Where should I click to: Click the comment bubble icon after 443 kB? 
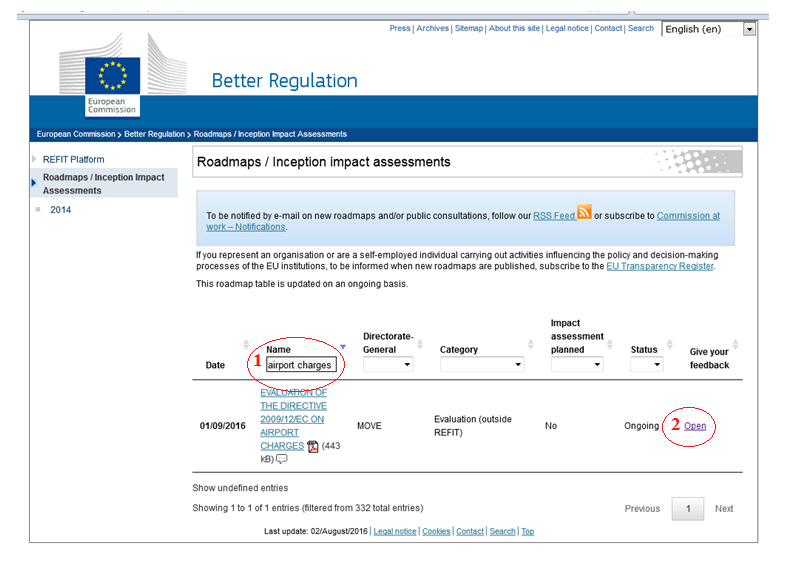281,459
